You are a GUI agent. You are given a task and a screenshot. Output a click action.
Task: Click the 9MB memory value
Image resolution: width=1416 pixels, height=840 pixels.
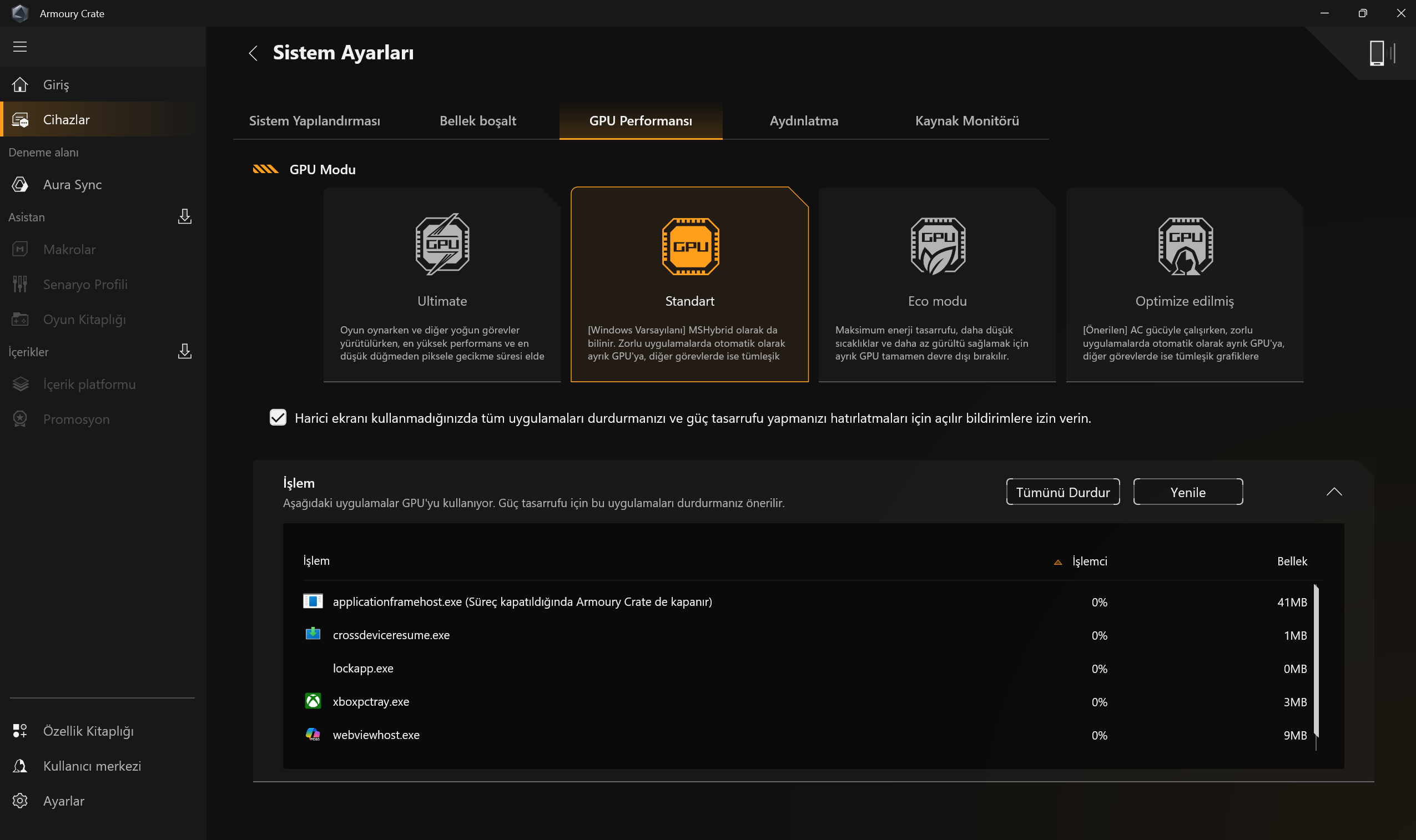pyautogui.click(x=1296, y=735)
